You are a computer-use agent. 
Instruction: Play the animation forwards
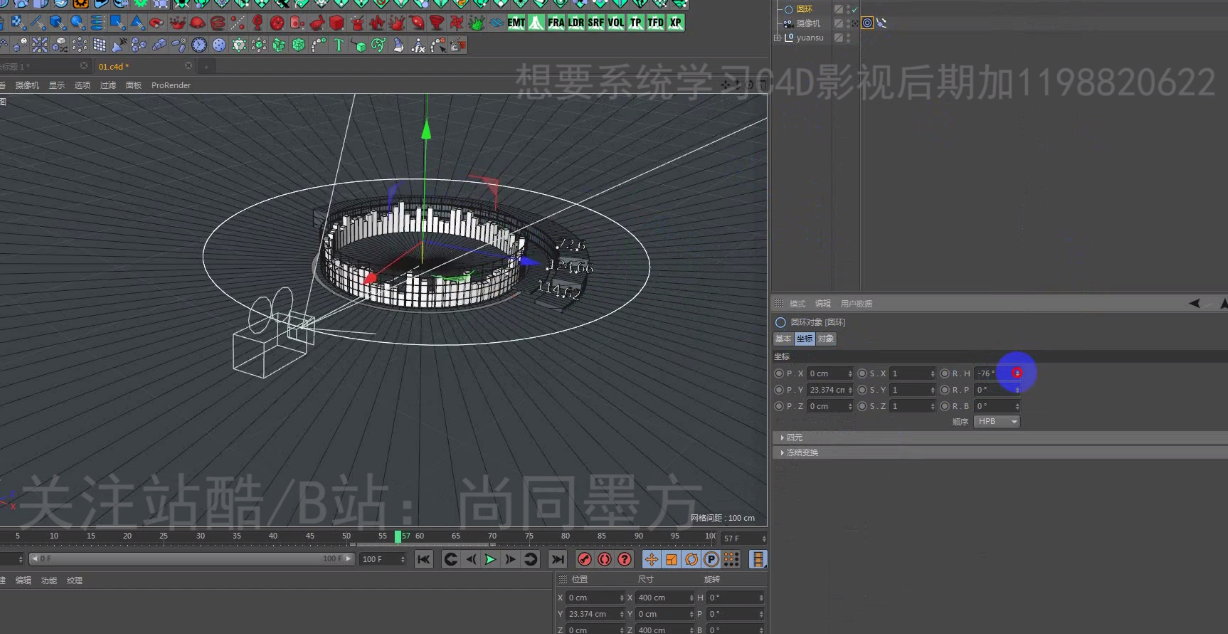point(490,559)
